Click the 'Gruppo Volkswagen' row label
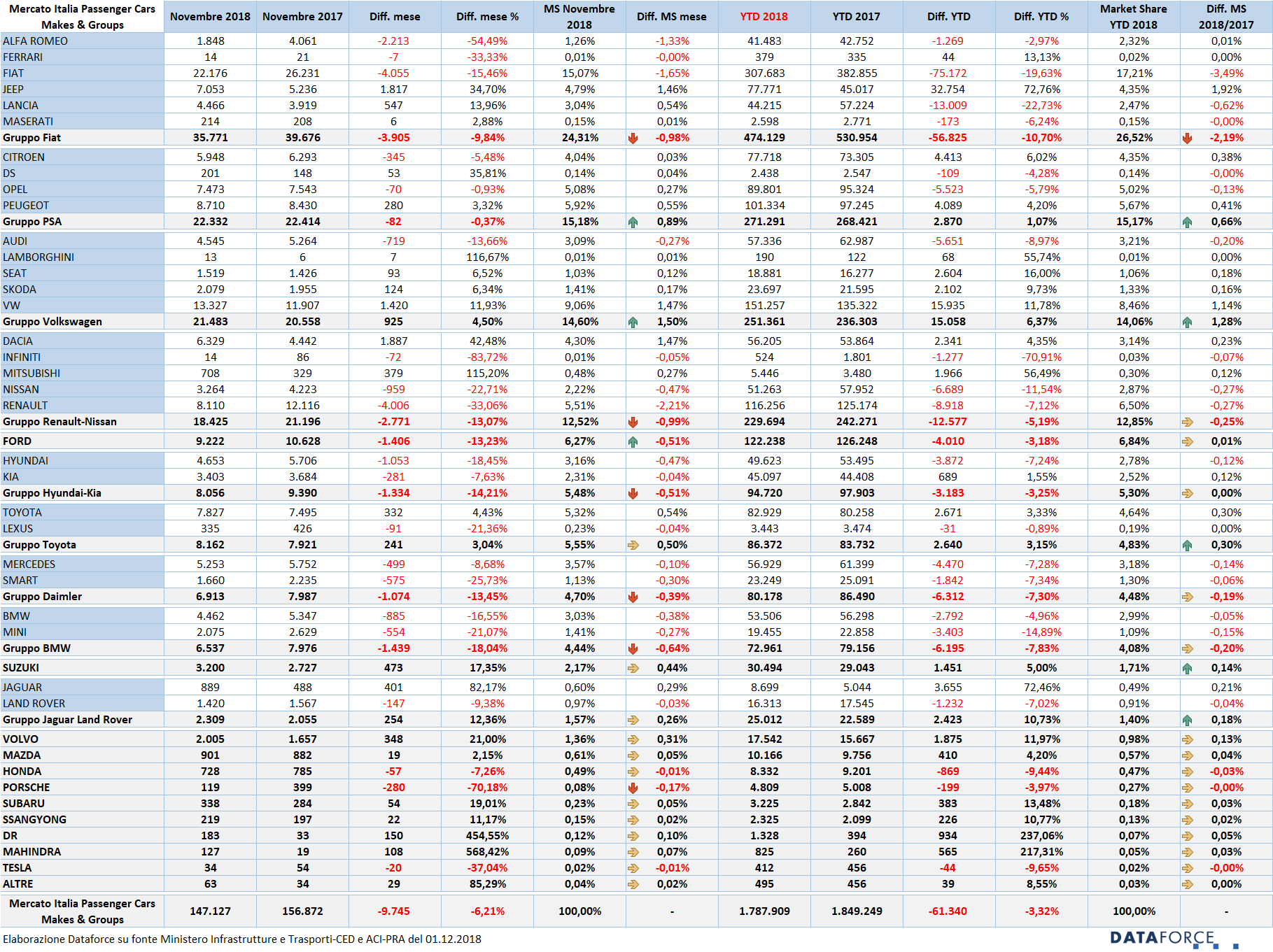This screenshot has width=1273, height=952. (x=52, y=322)
